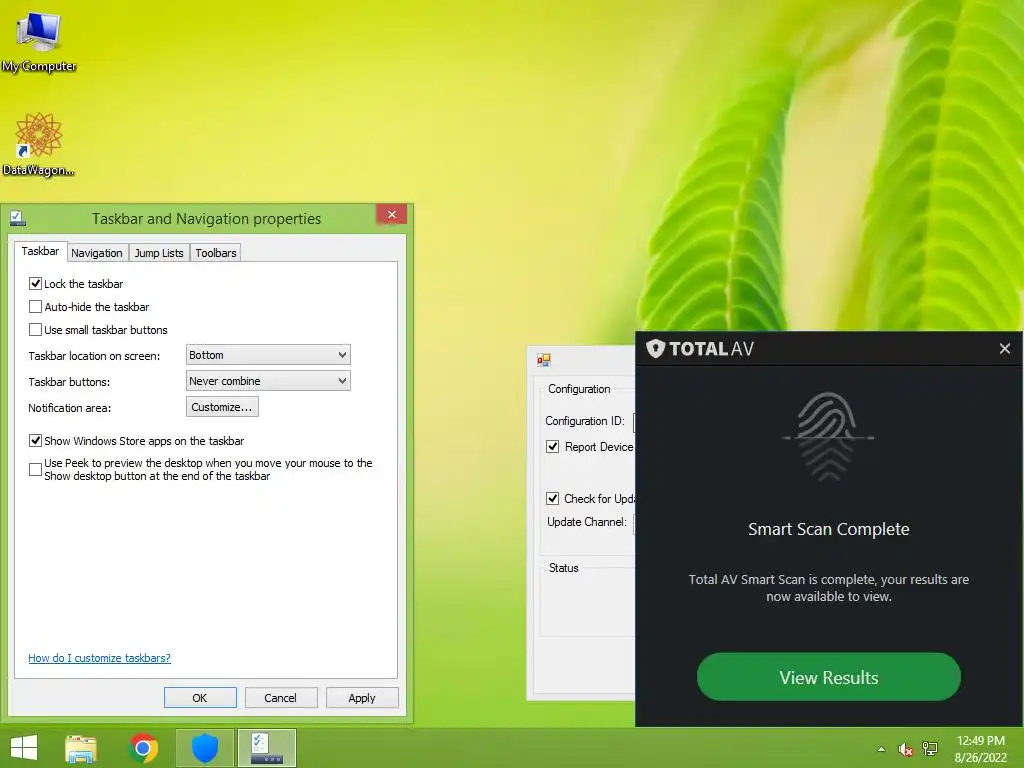Screen dimensions: 1024x768
Task: Click the fingerprint scan graphic
Action: (x=828, y=437)
